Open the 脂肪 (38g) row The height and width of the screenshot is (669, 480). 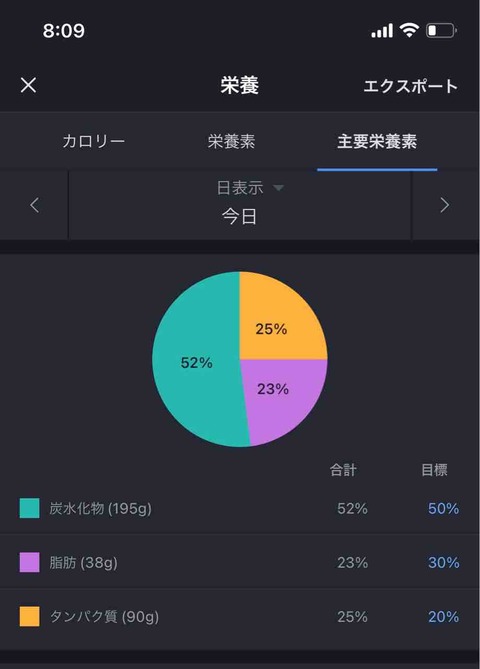click(240, 562)
